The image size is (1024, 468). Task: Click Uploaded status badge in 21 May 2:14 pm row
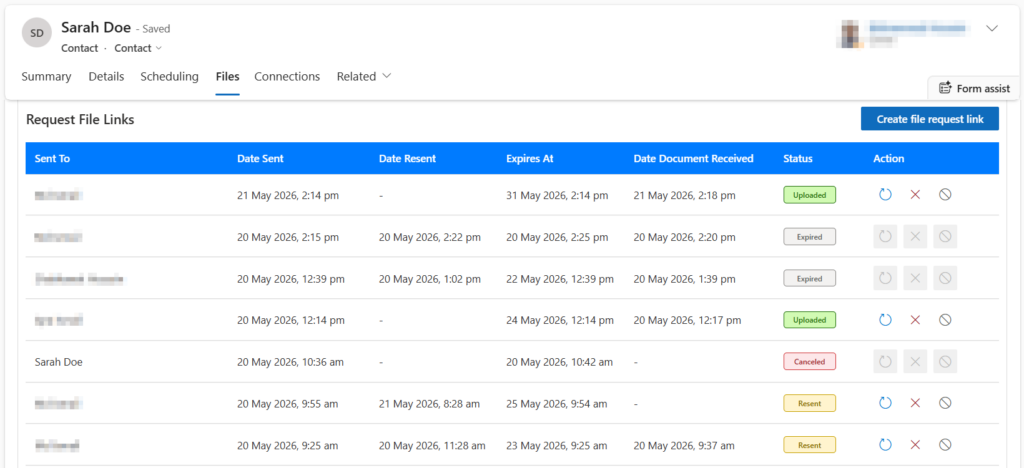pyautogui.click(x=810, y=195)
